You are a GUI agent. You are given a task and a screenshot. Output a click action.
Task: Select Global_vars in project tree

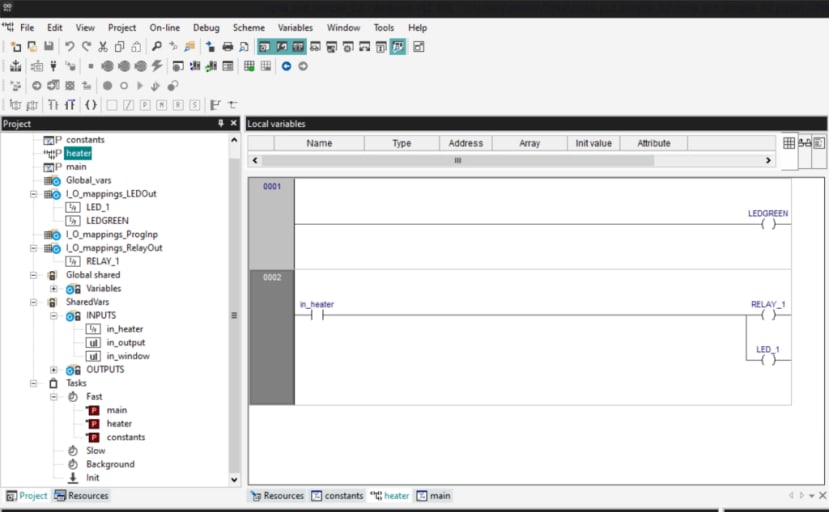tap(88, 180)
